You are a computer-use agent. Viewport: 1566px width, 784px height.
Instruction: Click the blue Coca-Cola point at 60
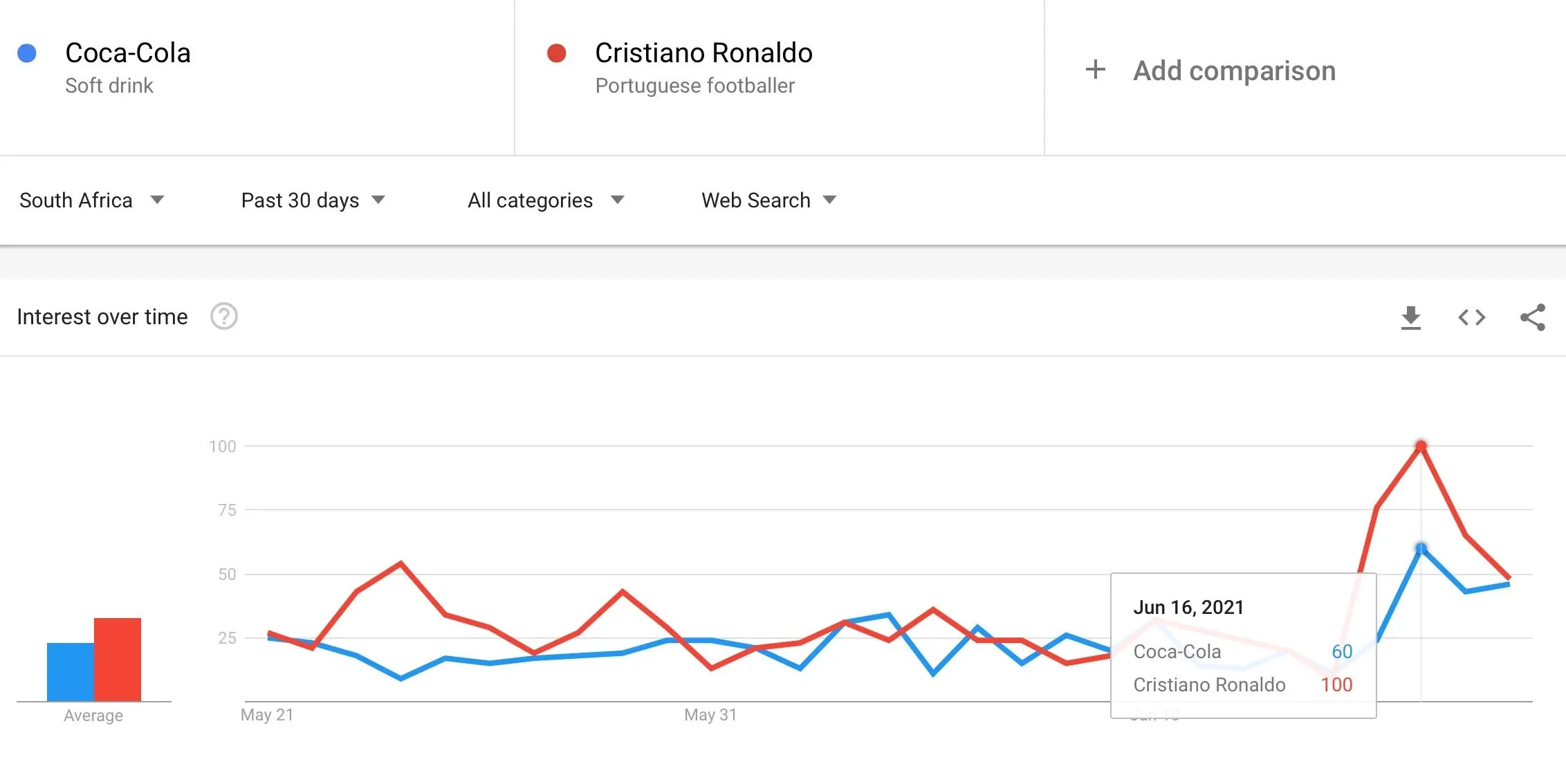click(1421, 549)
